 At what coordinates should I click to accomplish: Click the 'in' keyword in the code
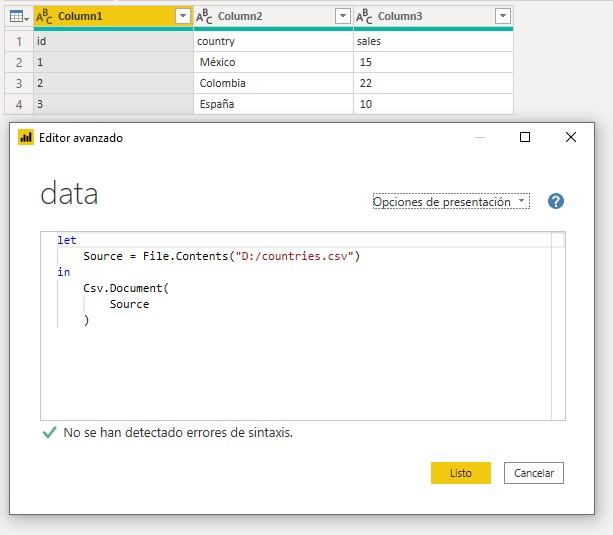(64, 272)
